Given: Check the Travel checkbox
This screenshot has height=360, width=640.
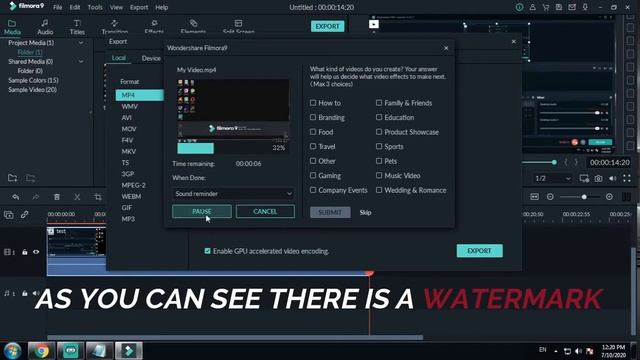Looking at the screenshot, I should [313, 146].
